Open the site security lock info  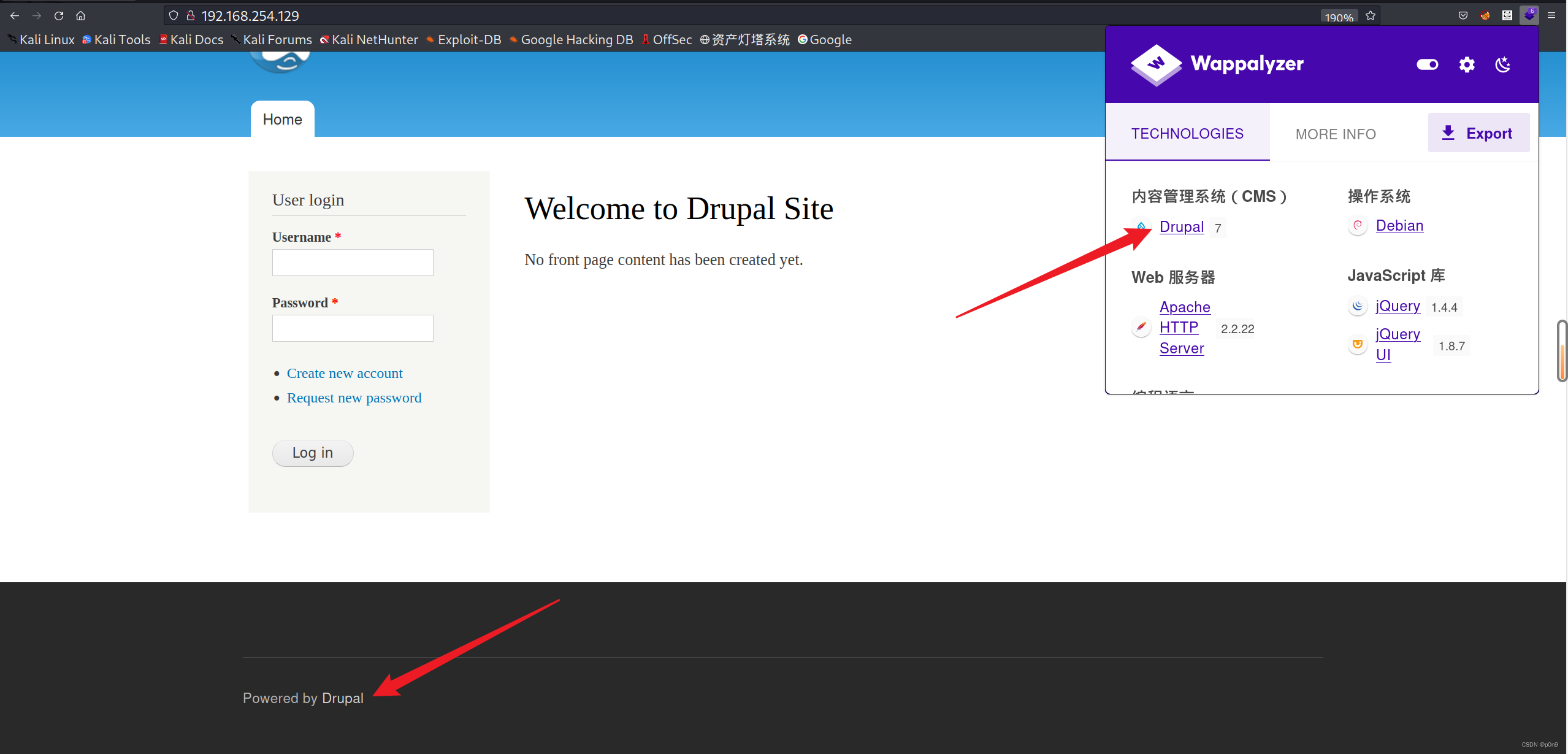pyautogui.click(x=191, y=16)
